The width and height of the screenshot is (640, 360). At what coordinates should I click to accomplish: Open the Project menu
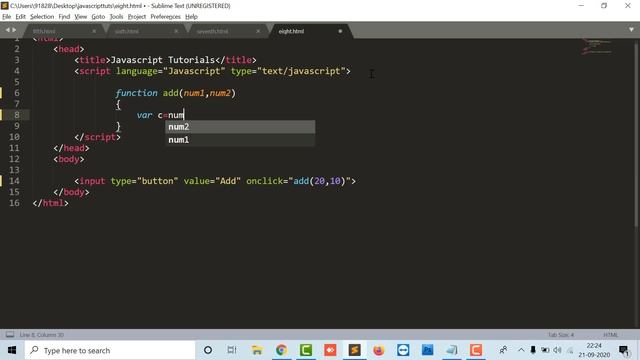pos(137,17)
